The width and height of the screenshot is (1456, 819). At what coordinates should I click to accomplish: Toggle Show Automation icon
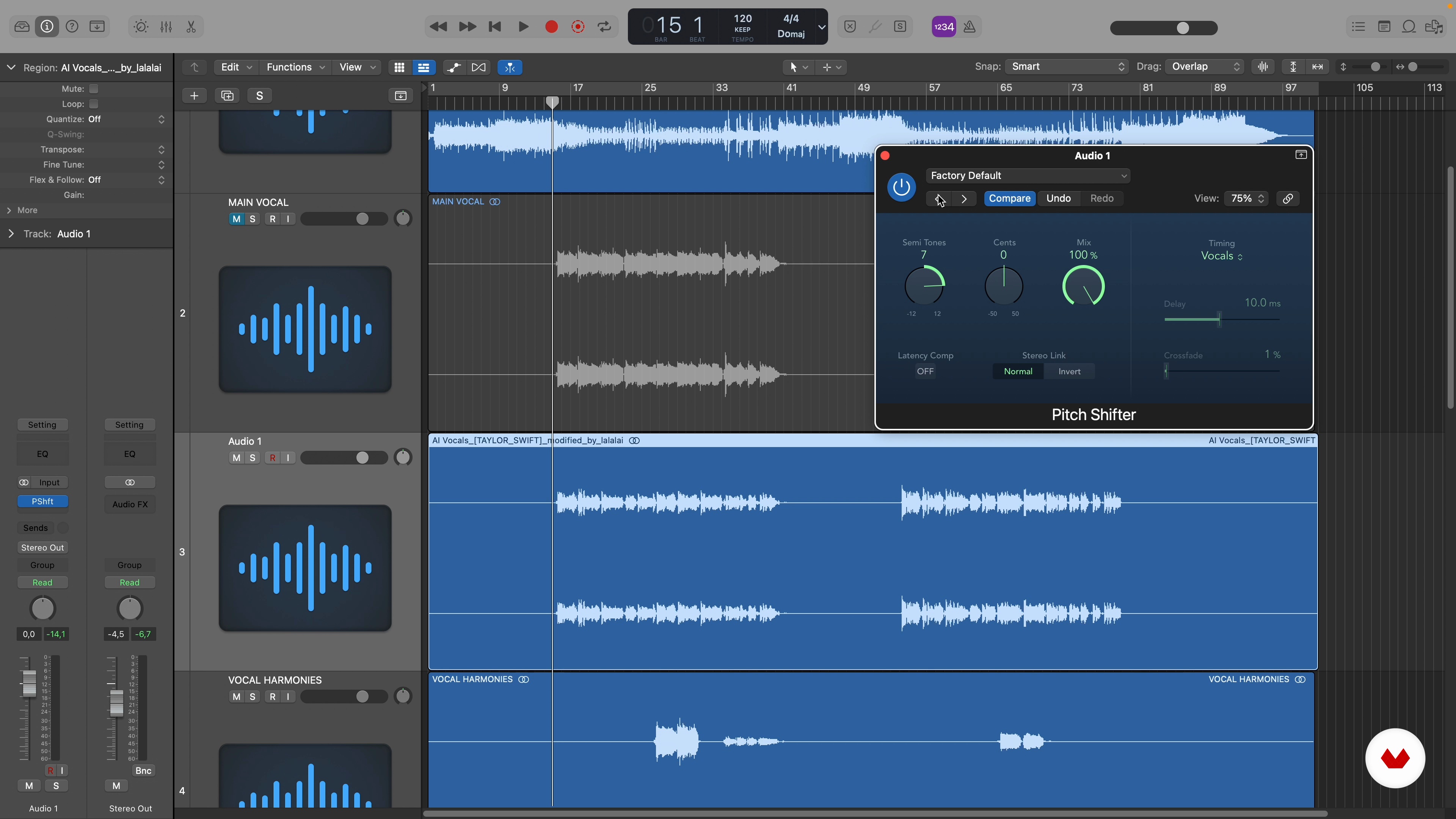[x=454, y=67]
